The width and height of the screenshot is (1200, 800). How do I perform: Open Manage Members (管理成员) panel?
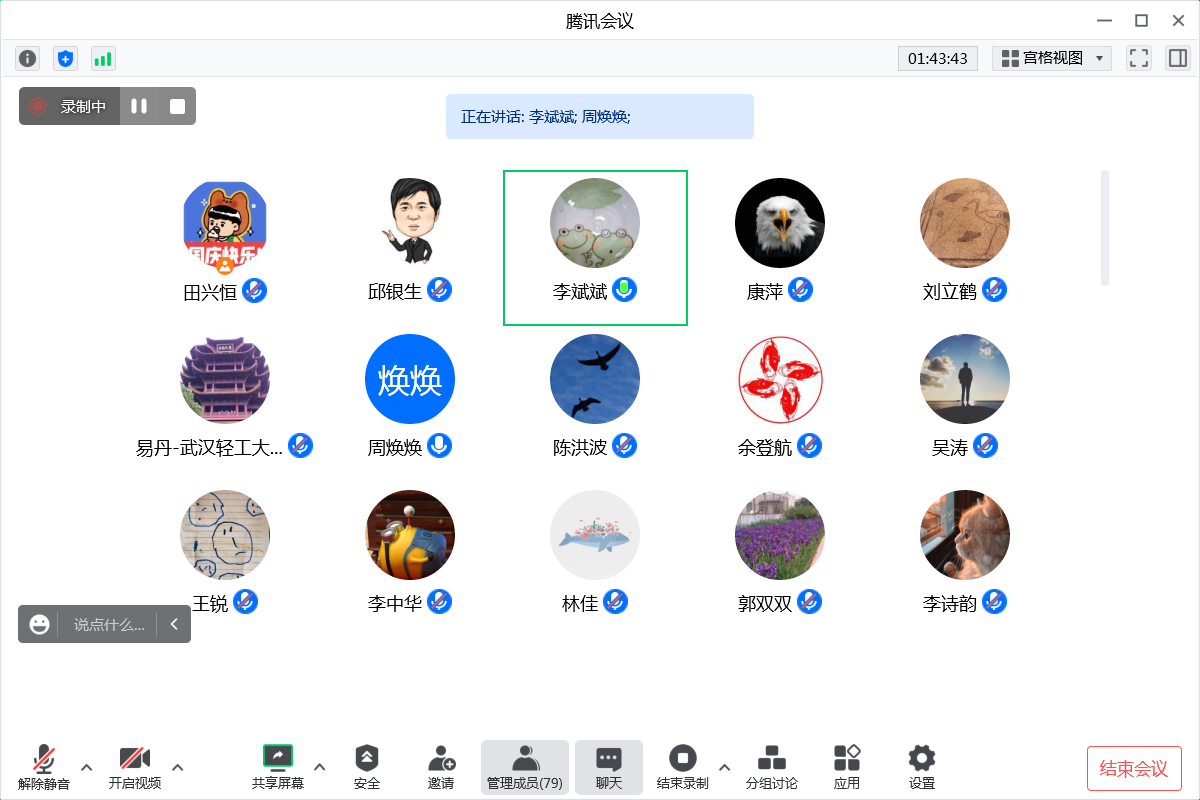pyautogui.click(x=524, y=767)
